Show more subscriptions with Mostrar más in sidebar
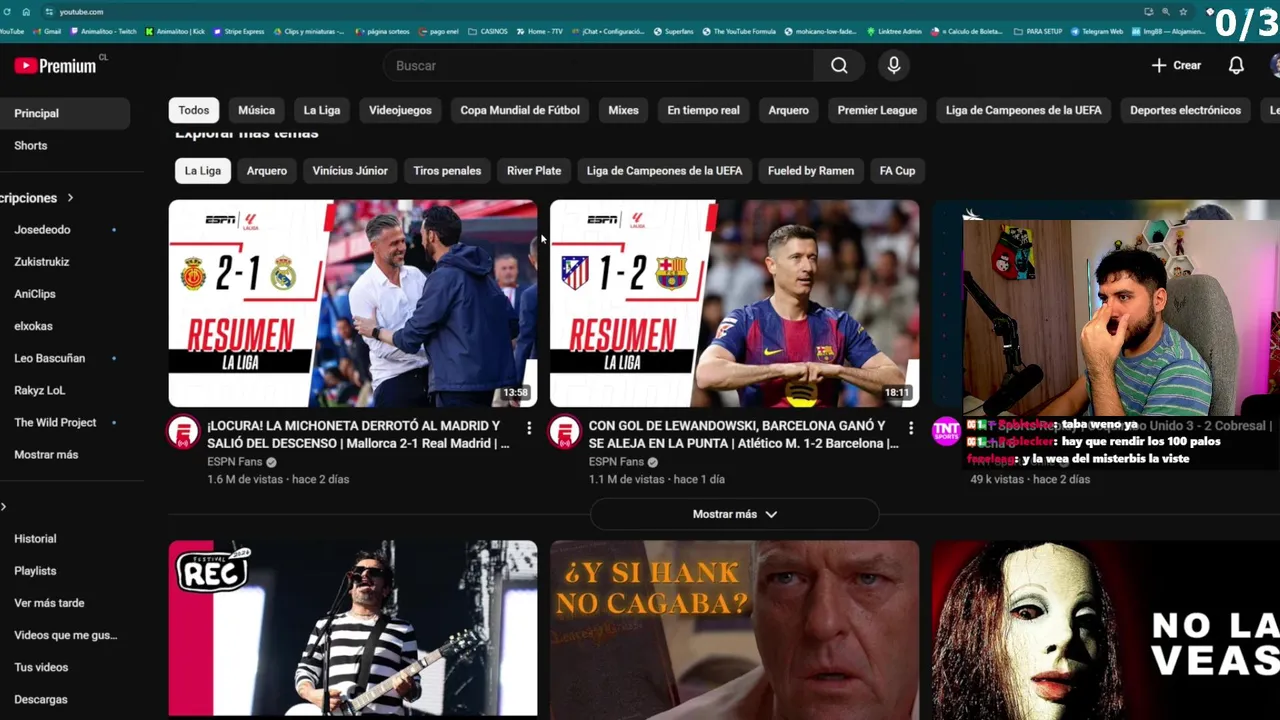 pos(46,454)
